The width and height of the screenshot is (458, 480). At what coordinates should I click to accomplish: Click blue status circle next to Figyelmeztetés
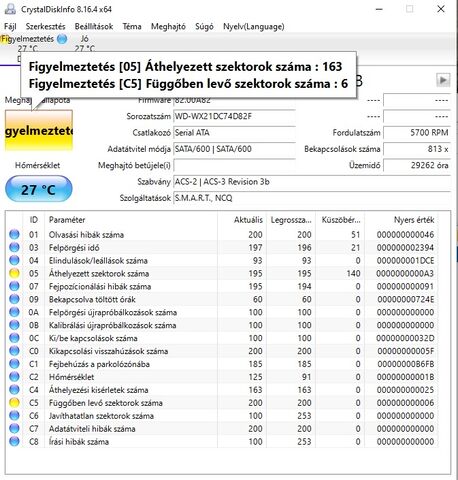click(62, 39)
